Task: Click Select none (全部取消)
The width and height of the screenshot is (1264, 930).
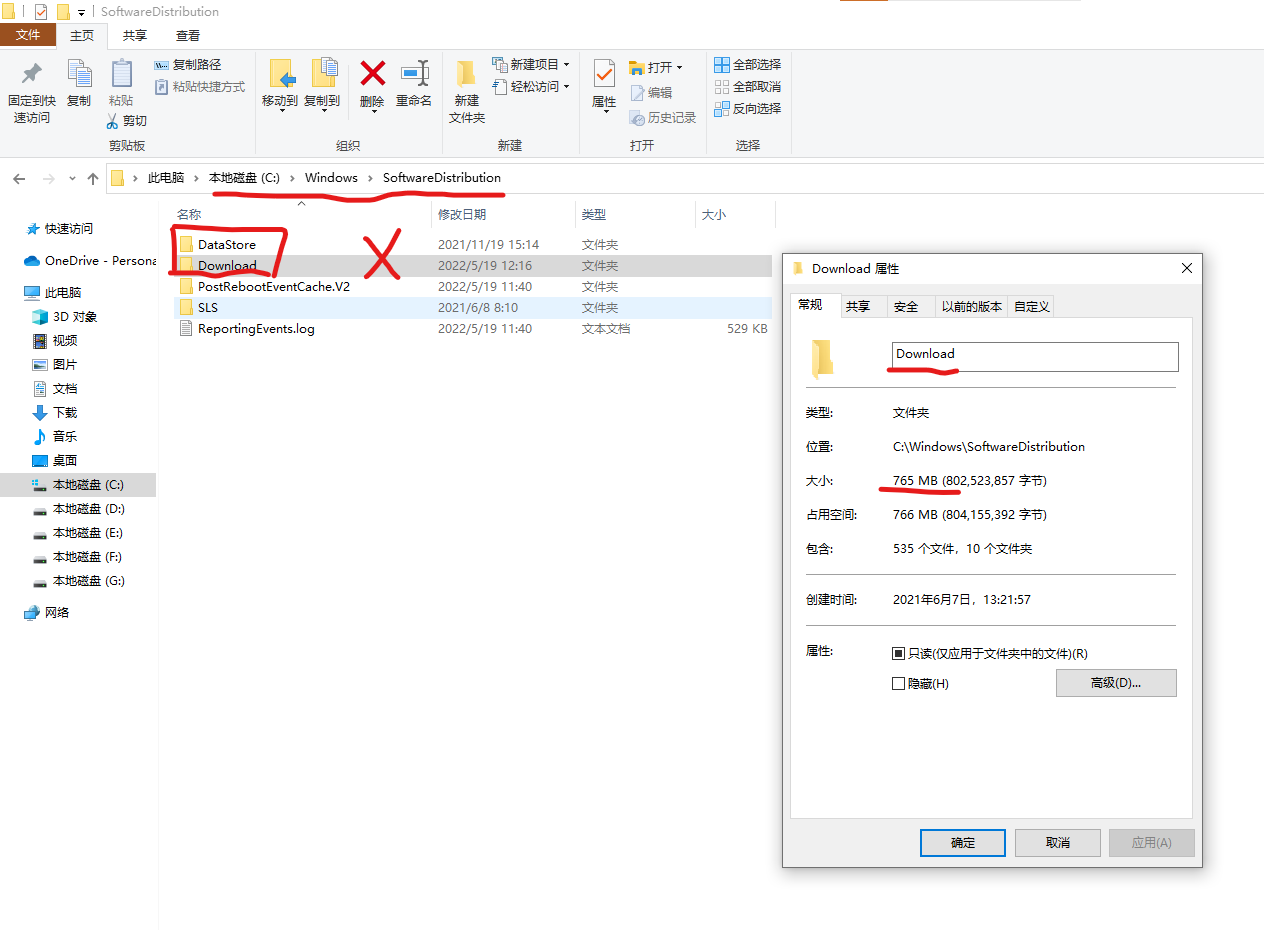Action: [747, 87]
